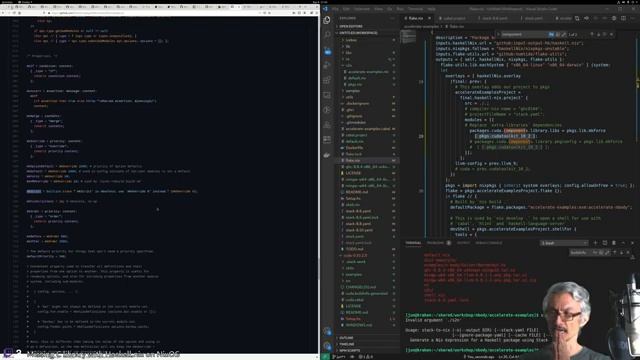Kill the terminal with the trash icon
640x360 pixels.
pyautogui.click(x=614, y=243)
